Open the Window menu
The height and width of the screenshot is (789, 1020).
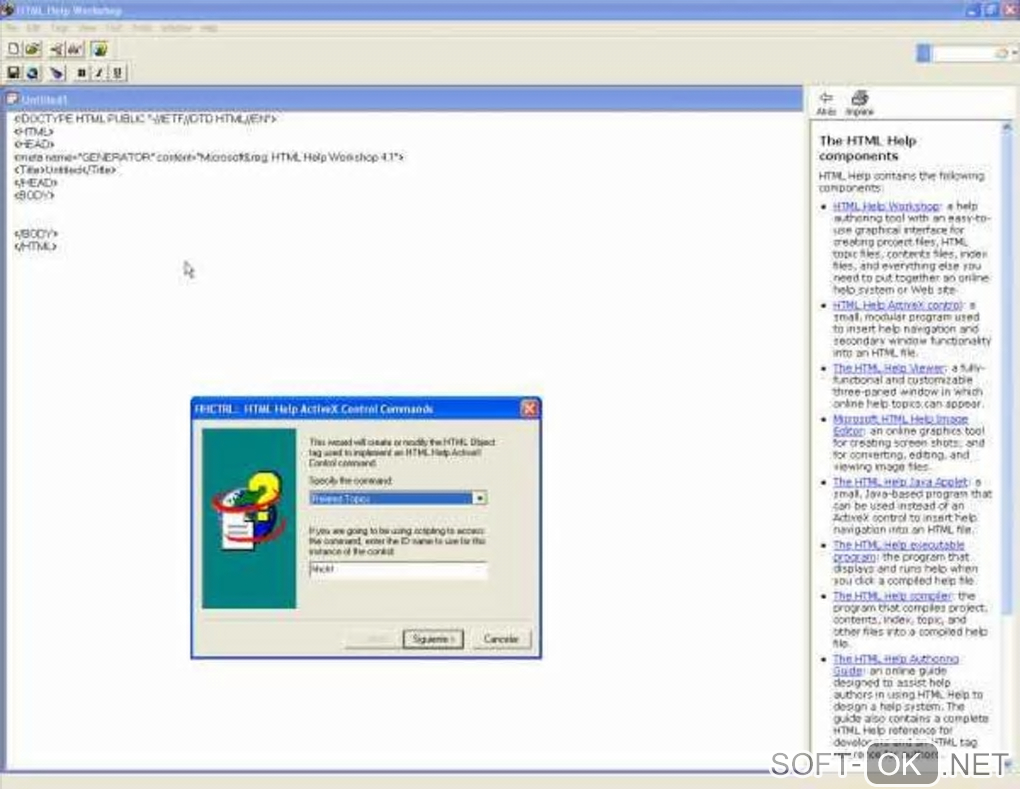click(x=176, y=28)
